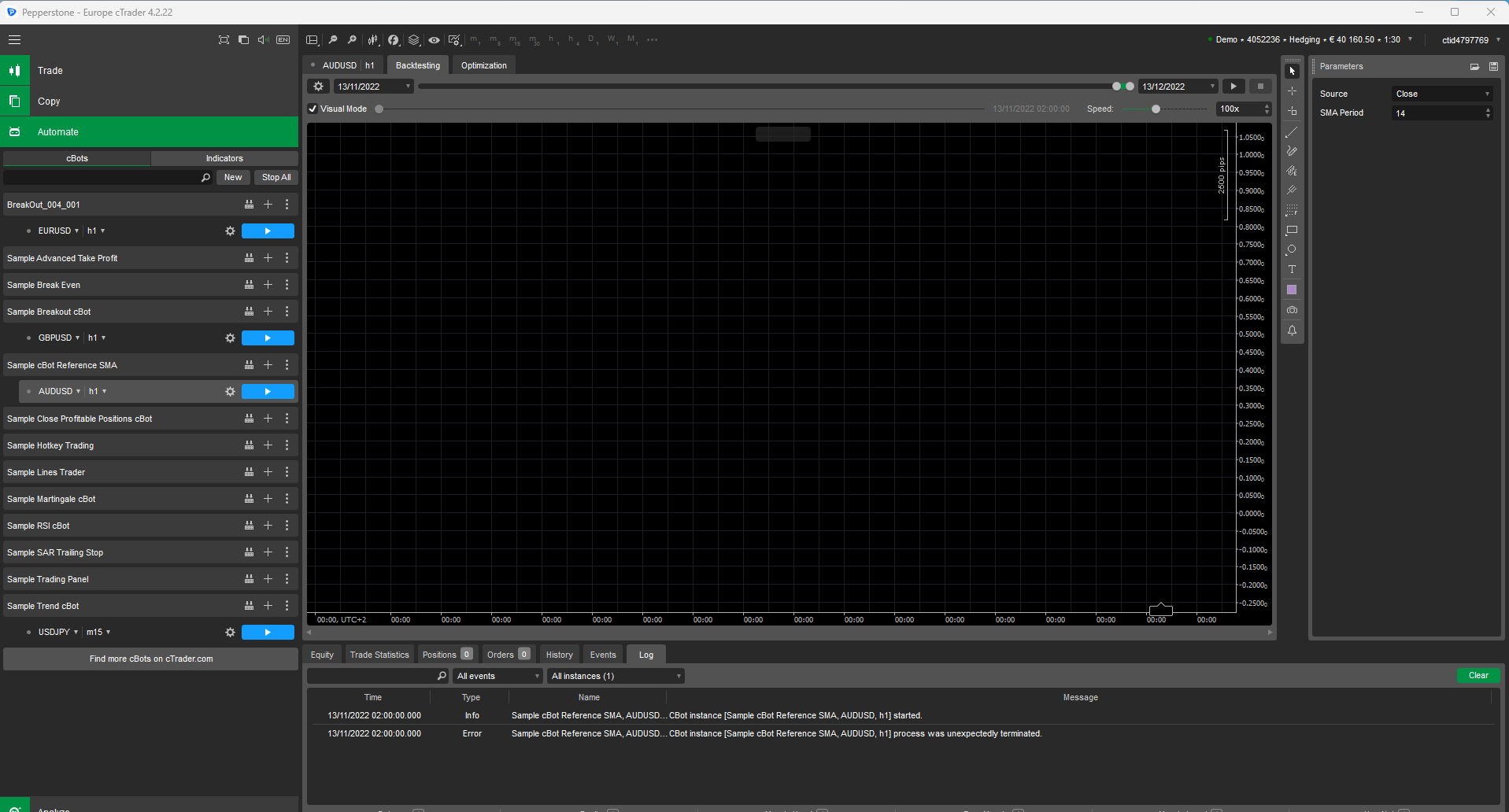
Task: Open backtesting settings gear icon
Action: click(x=318, y=87)
